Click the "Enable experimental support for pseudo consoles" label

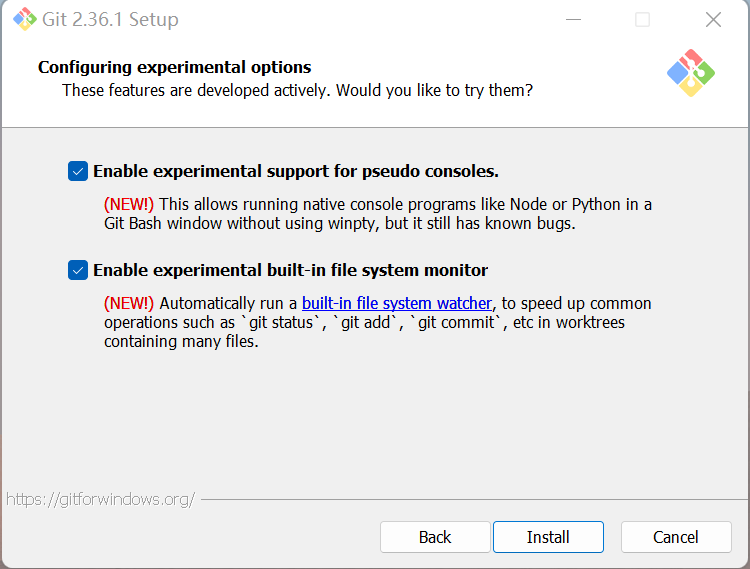pos(295,171)
